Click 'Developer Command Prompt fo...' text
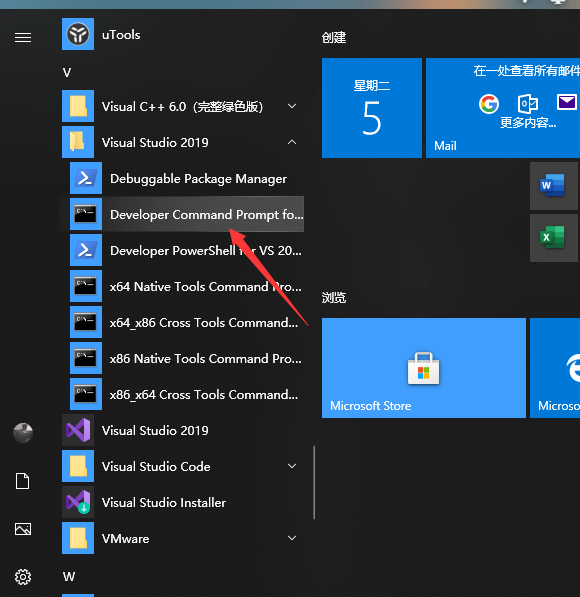Screen dimensions: 580x597 coord(207,215)
